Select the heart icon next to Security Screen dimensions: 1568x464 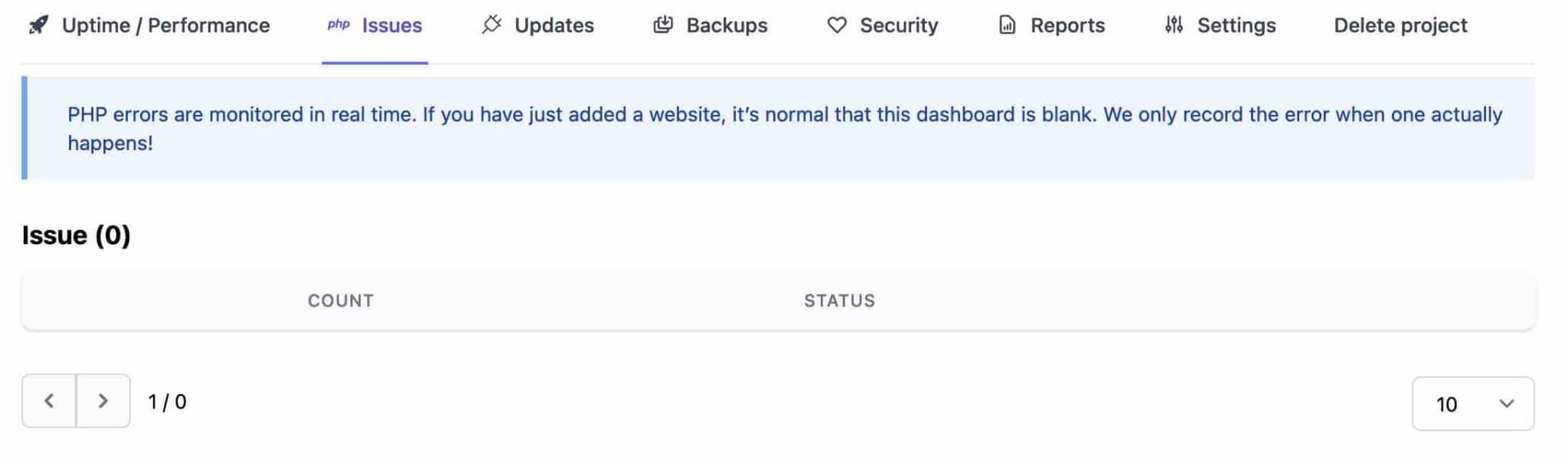837,25
